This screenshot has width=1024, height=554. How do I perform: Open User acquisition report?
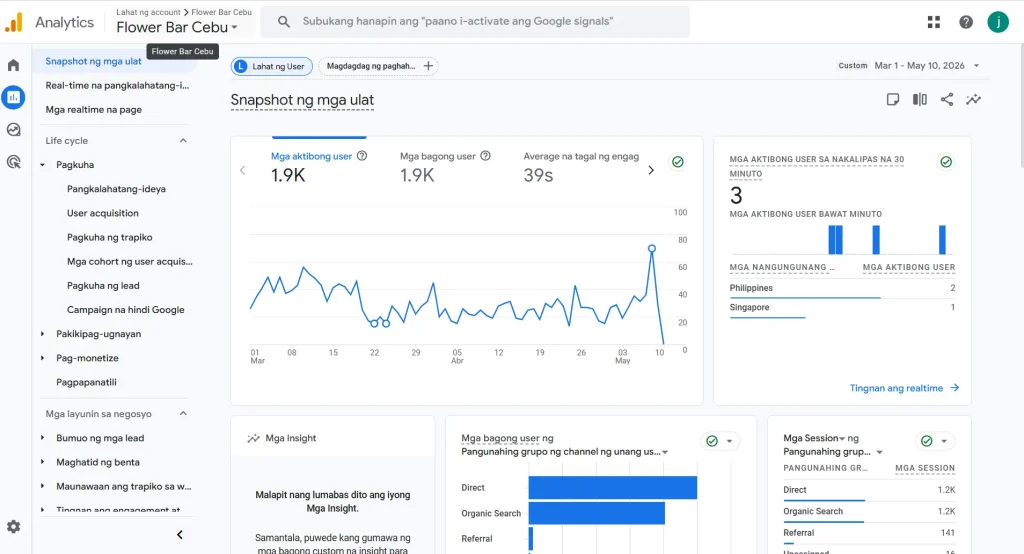[x=103, y=213]
